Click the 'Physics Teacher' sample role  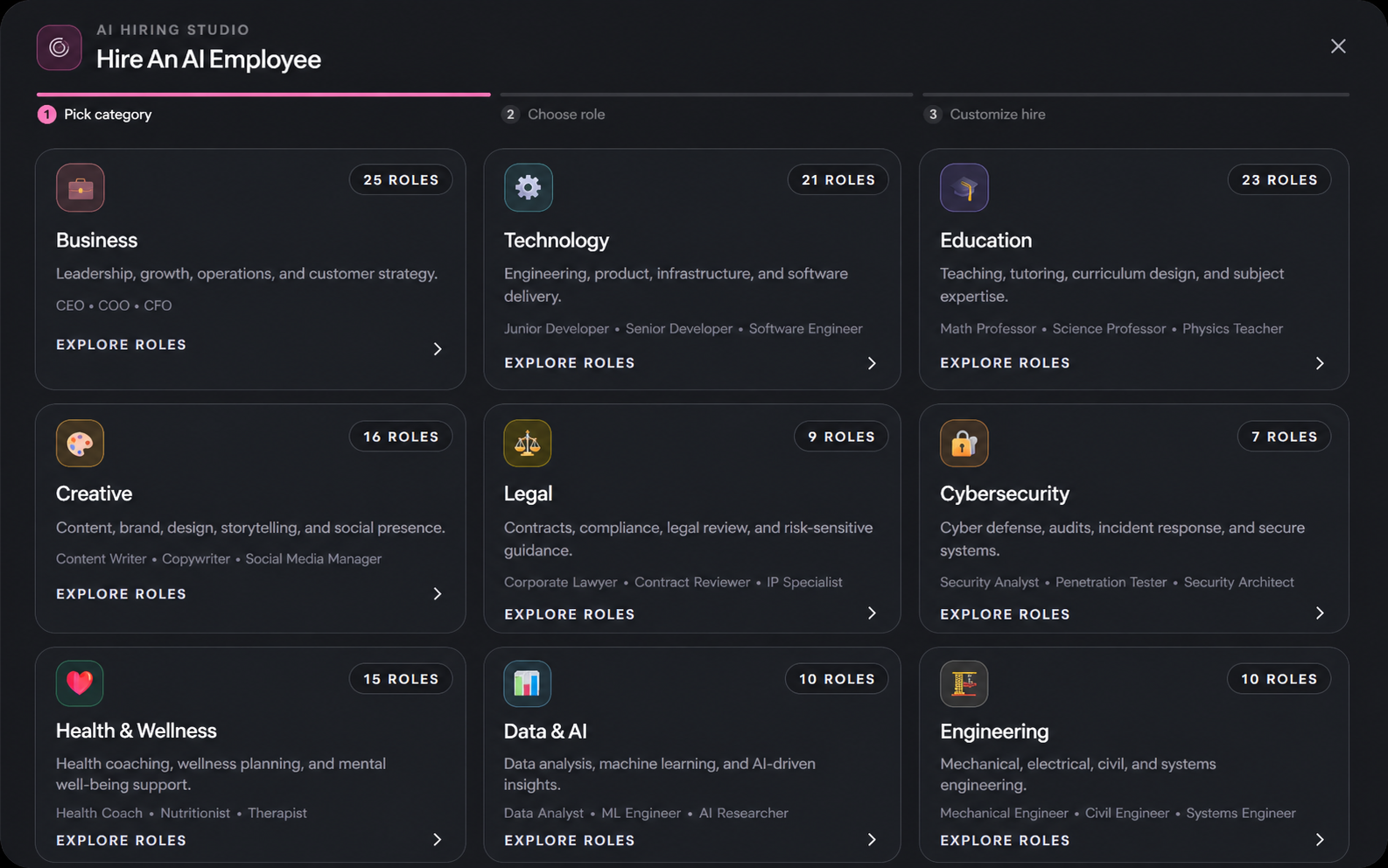tap(1232, 328)
